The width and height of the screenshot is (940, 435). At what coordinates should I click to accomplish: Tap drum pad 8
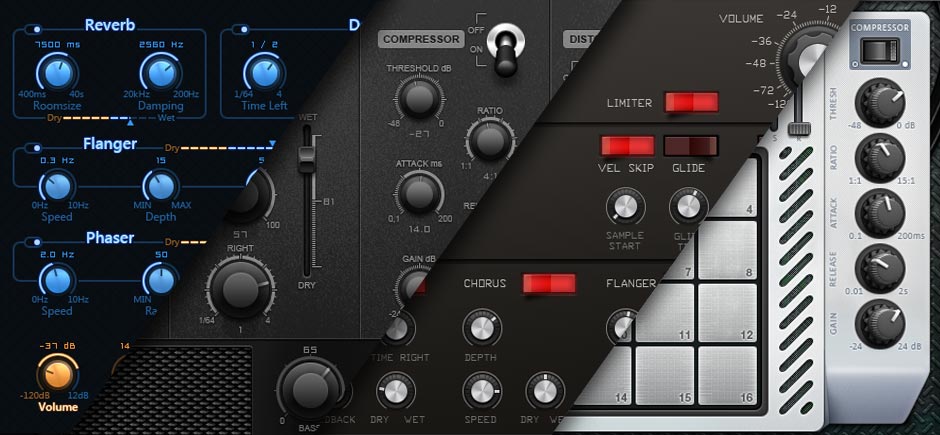(x=727, y=250)
